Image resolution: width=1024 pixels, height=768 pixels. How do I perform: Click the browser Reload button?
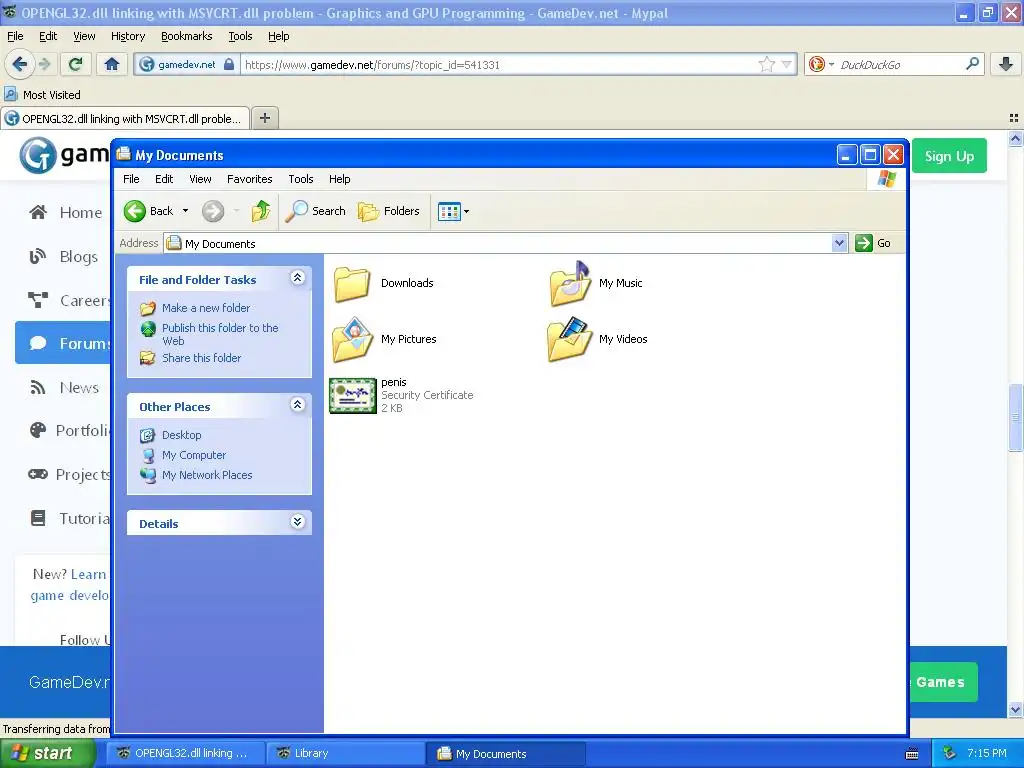(76, 64)
